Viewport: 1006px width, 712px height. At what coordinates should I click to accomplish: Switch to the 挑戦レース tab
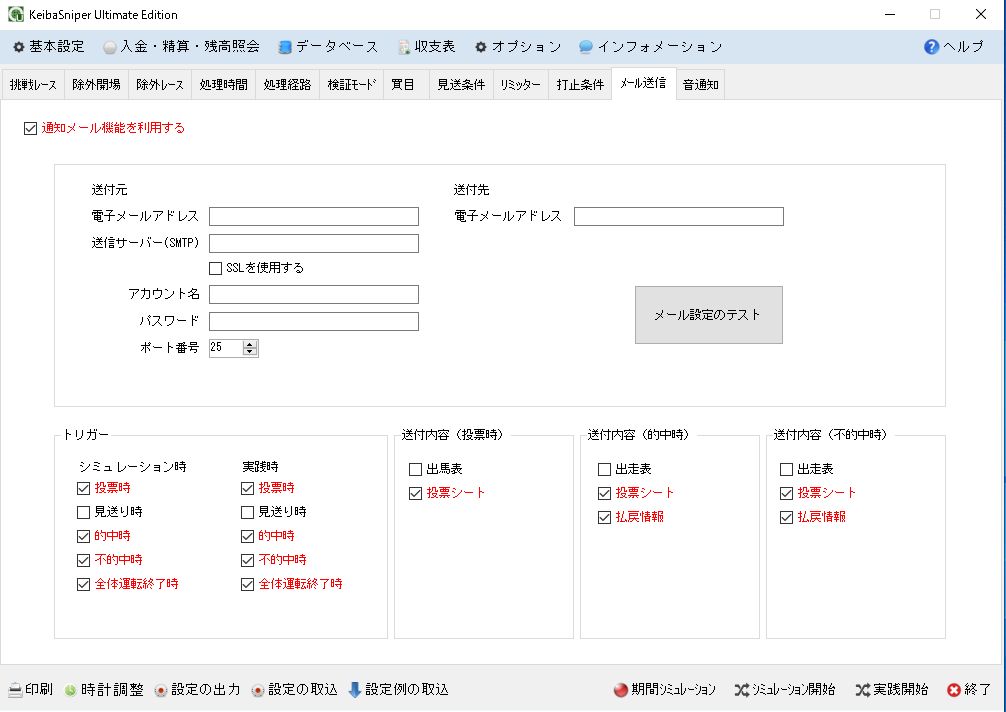[x=33, y=85]
